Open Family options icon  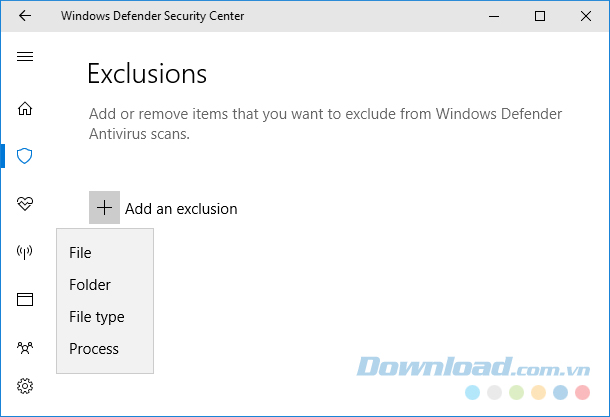tap(25, 348)
